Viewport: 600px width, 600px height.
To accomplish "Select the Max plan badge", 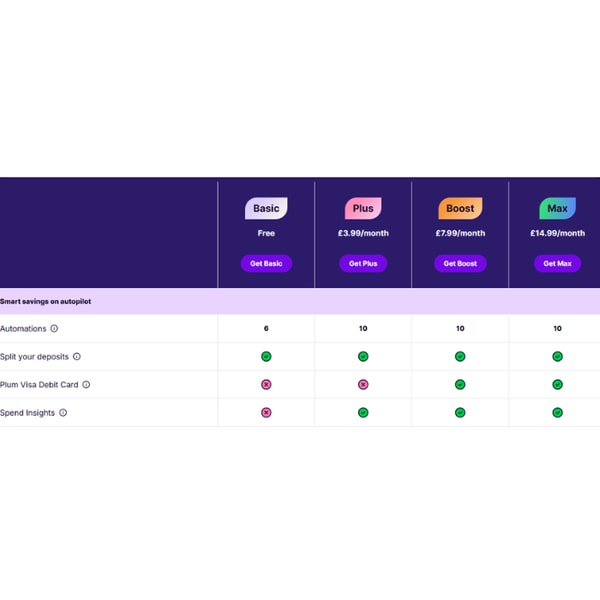I will (558, 208).
